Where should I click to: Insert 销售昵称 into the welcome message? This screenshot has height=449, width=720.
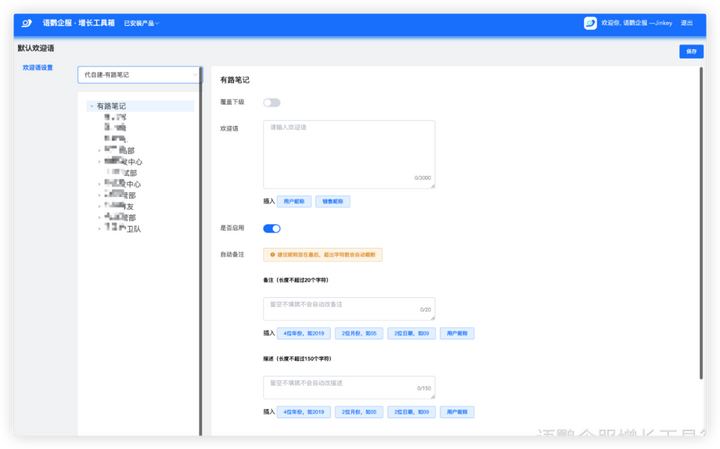[x=333, y=201]
